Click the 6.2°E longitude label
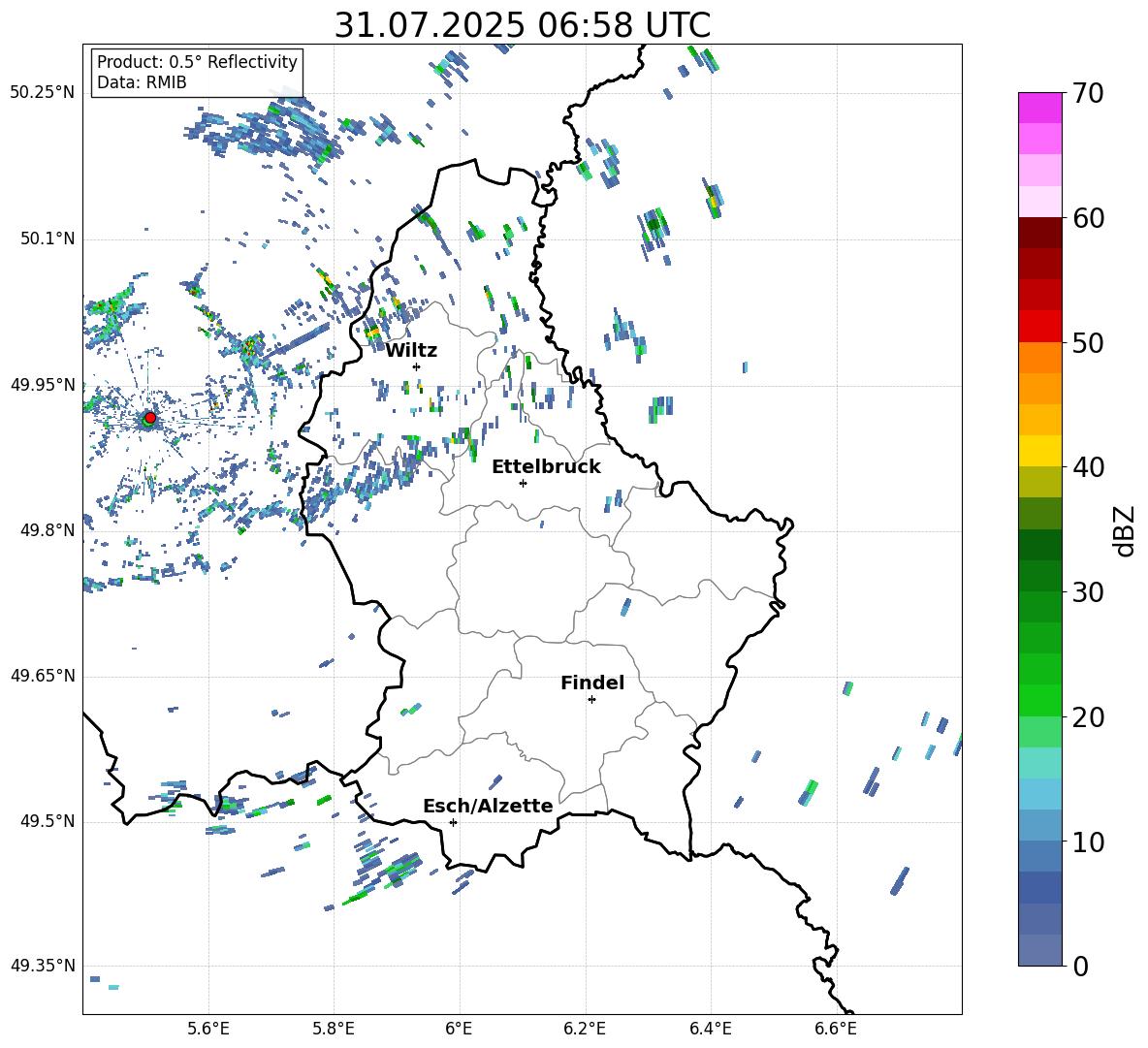This screenshot has width=1148, height=1048. pyautogui.click(x=585, y=1029)
